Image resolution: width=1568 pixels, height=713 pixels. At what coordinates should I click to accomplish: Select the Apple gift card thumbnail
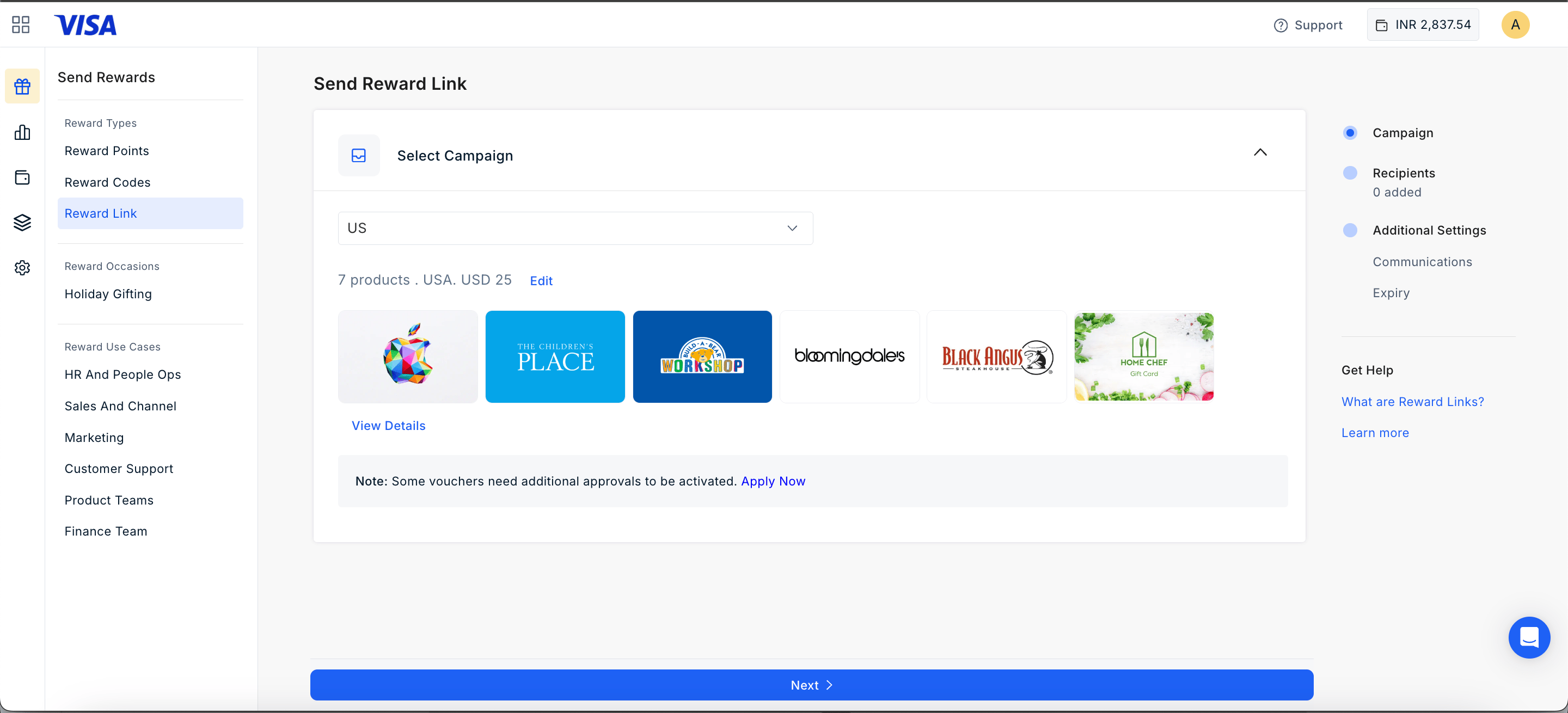pyautogui.click(x=408, y=356)
